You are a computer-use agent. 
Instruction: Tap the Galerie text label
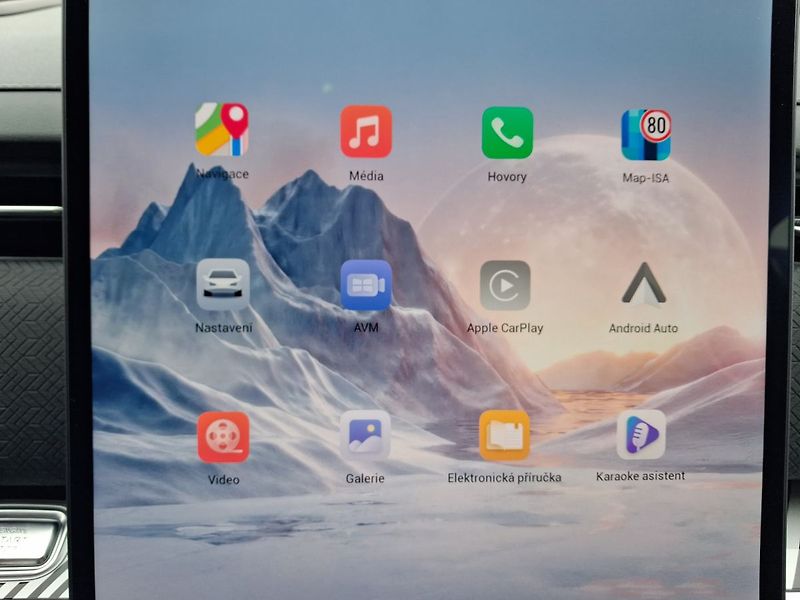pyautogui.click(x=365, y=479)
